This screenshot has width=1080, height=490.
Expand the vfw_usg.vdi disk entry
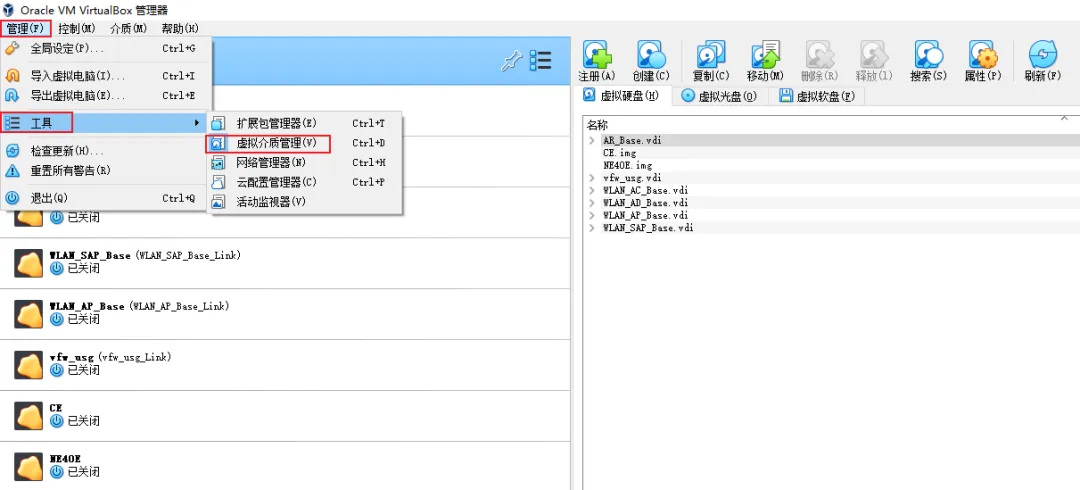(x=592, y=178)
